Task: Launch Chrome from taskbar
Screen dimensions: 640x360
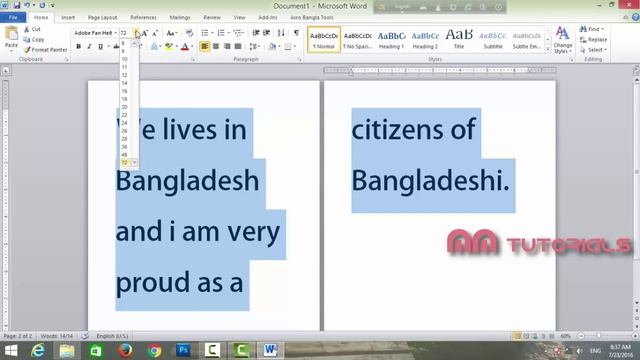Action: pos(154,351)
